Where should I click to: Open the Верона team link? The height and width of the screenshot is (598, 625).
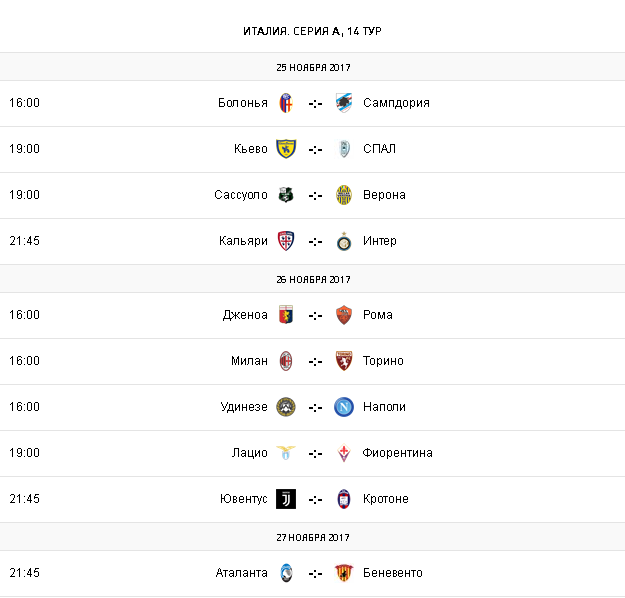385,195
